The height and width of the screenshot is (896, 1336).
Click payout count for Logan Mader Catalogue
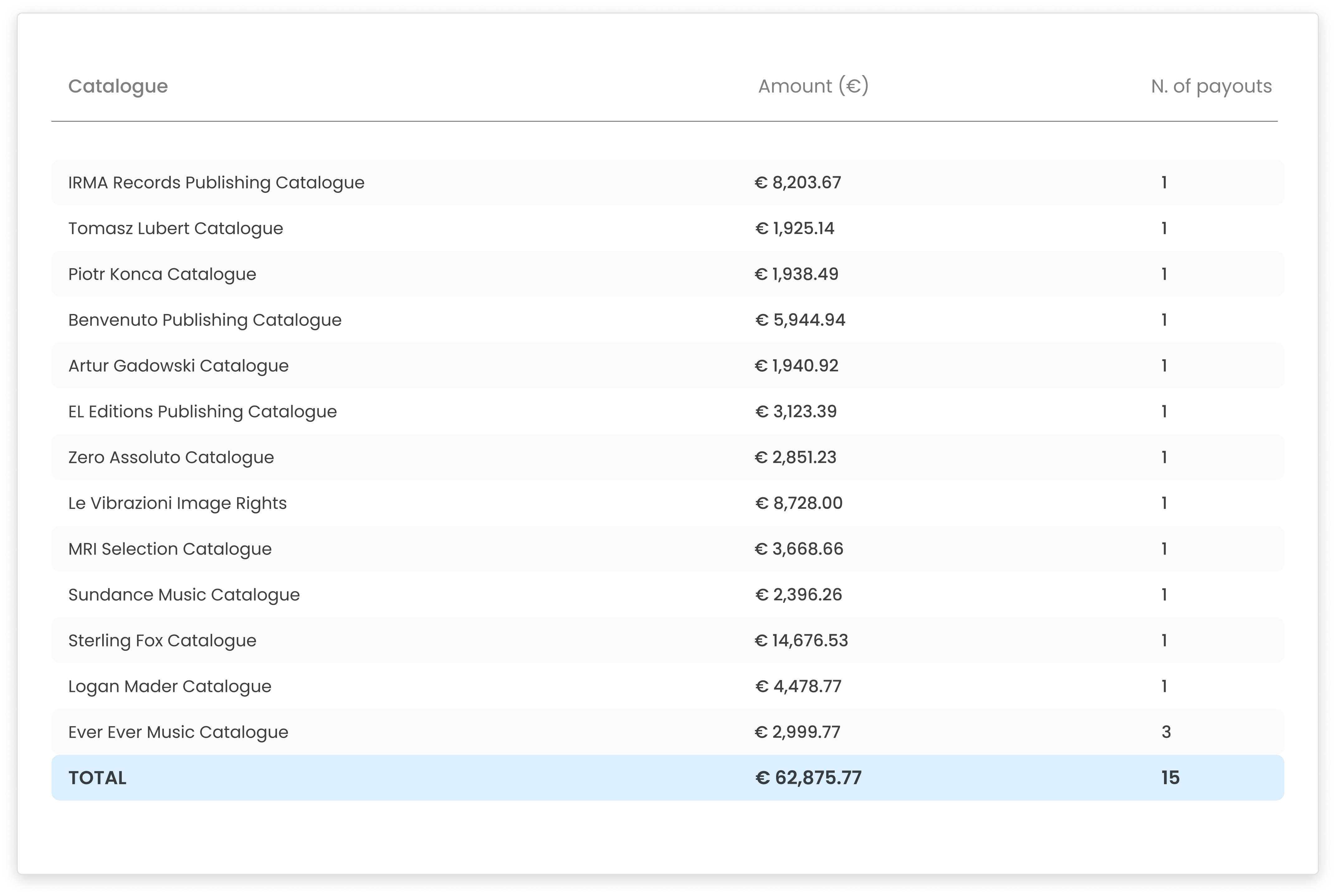(1164, 686)
